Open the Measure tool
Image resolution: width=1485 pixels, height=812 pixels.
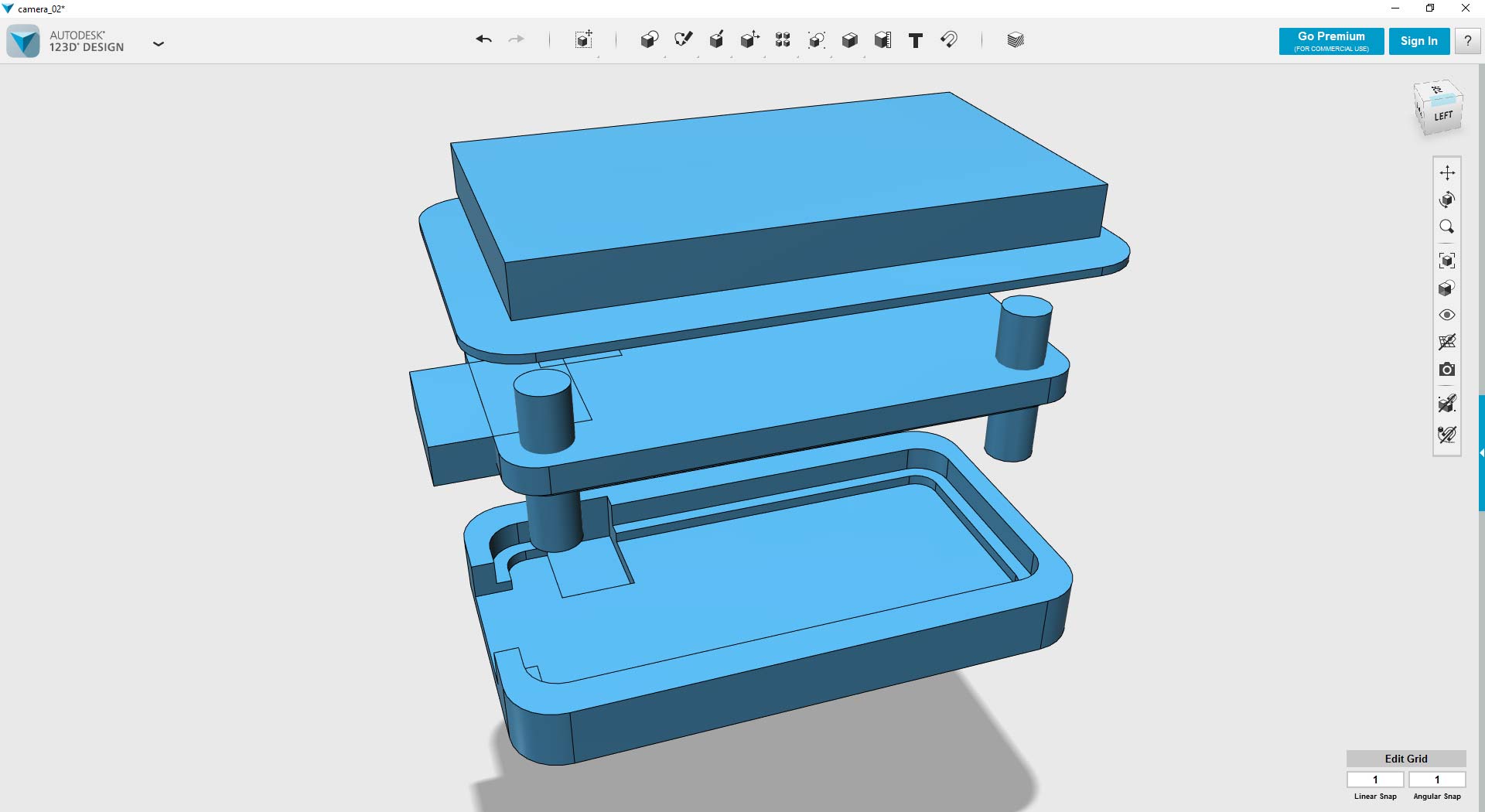[x=882, y=39]
